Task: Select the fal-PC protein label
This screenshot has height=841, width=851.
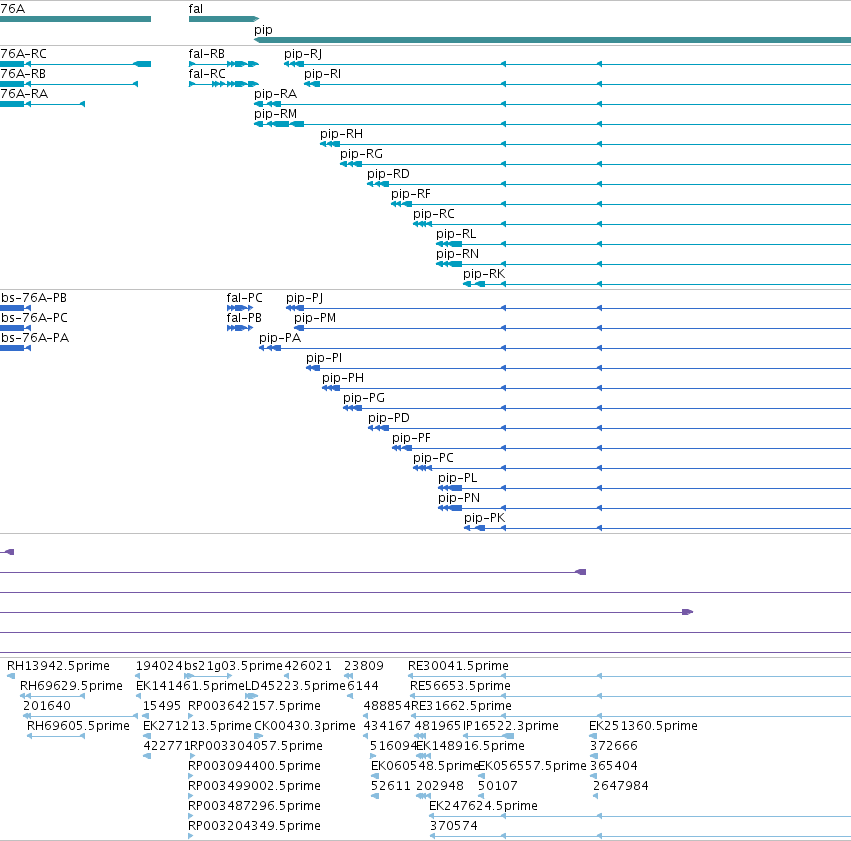Action: 244,298
